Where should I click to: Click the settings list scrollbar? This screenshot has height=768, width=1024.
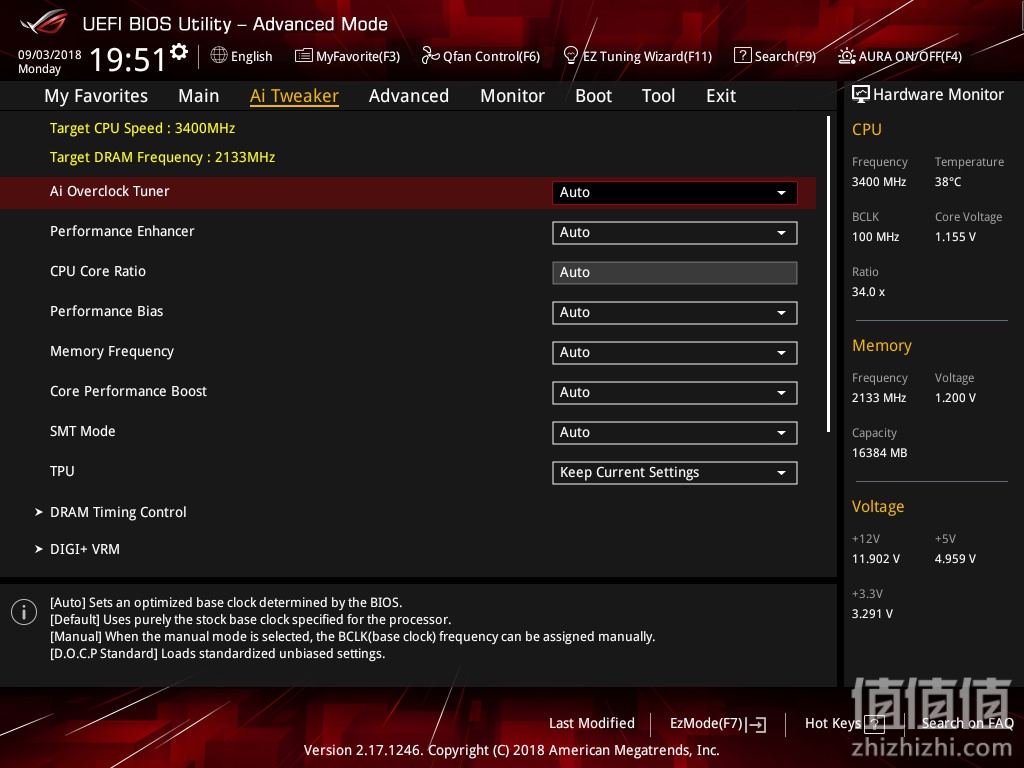pyautogui.click(x=828, y=274)
